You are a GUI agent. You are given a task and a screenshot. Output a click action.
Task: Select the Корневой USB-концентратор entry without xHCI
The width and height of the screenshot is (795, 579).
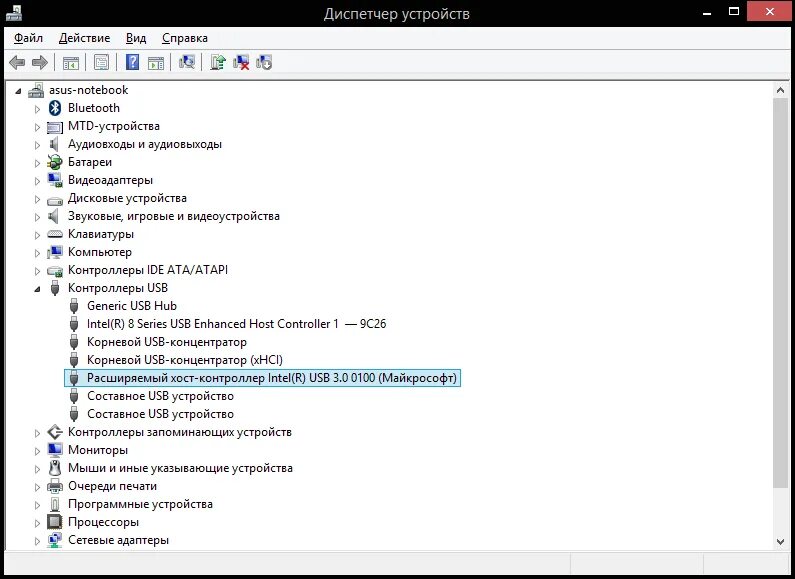click(167, 342)
